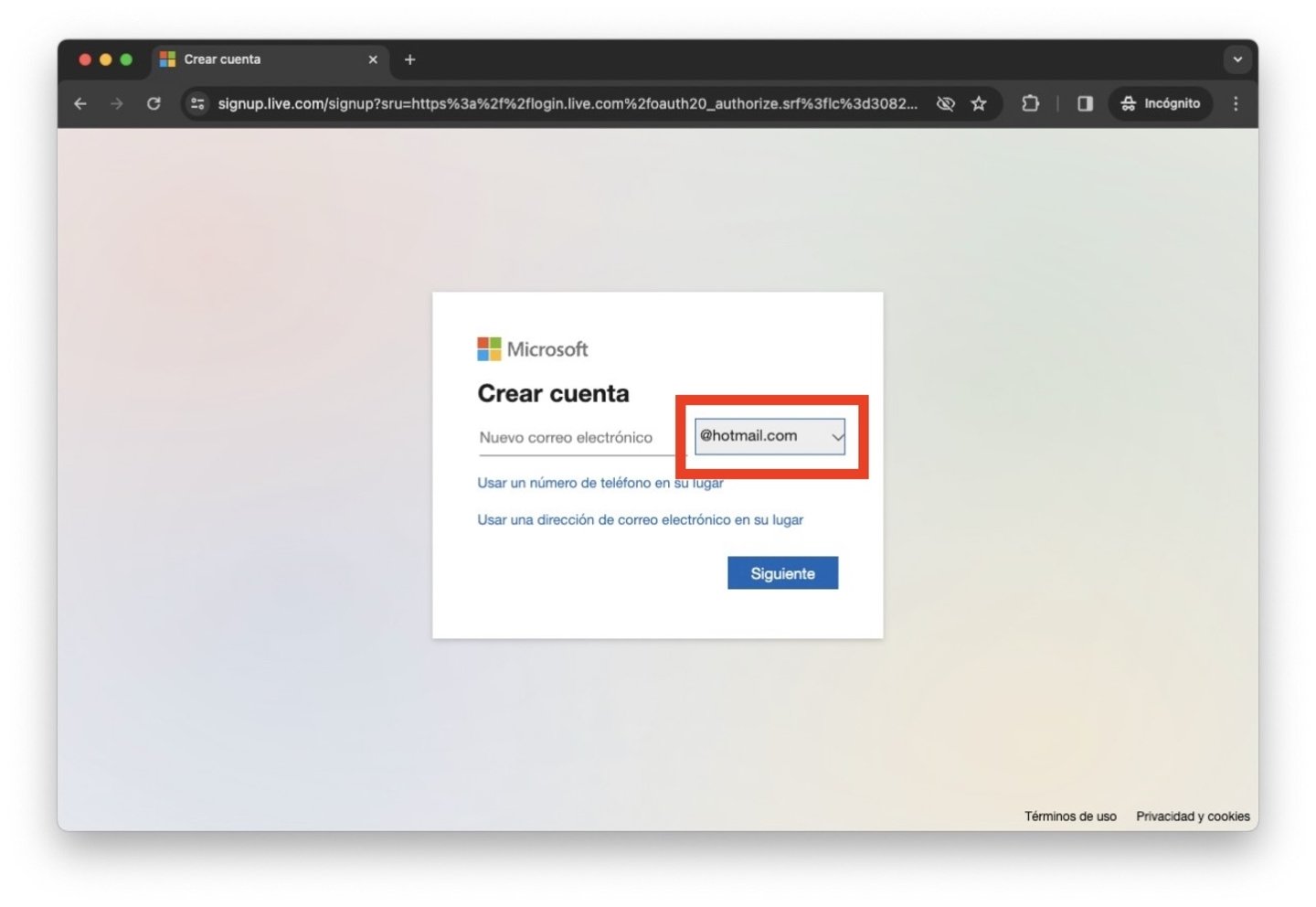The image size is (1316, 907).
Task: Click the yellow minimize window button
Action: (106, 59)
